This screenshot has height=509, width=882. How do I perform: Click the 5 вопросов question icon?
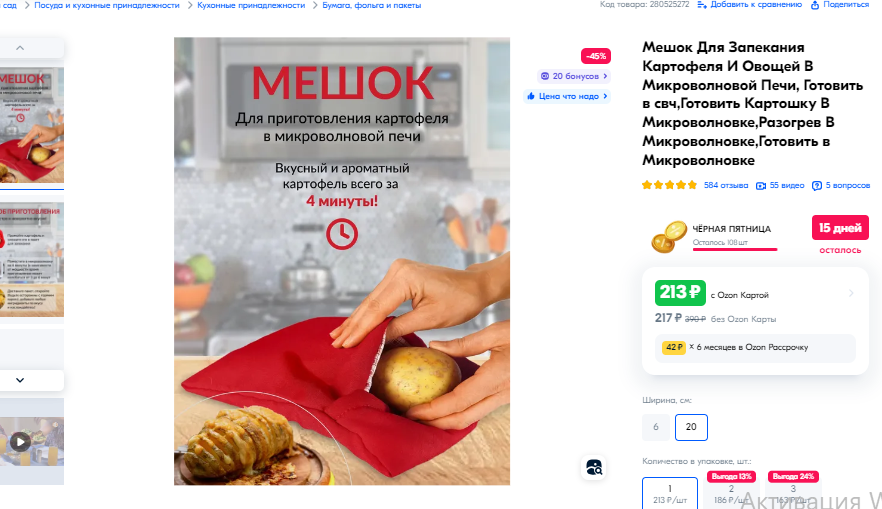tap(817, 186)
